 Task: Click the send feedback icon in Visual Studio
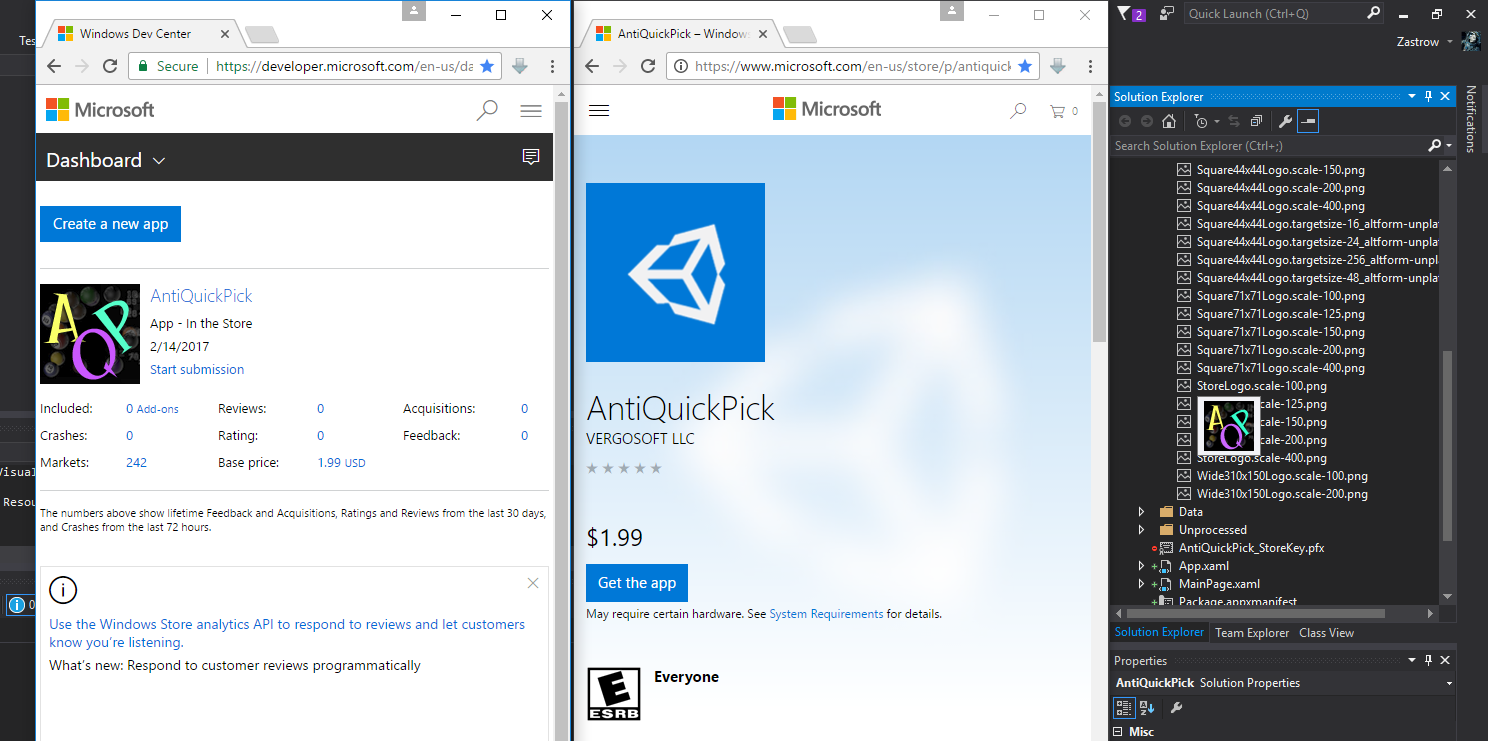(x=1167, y=14)
